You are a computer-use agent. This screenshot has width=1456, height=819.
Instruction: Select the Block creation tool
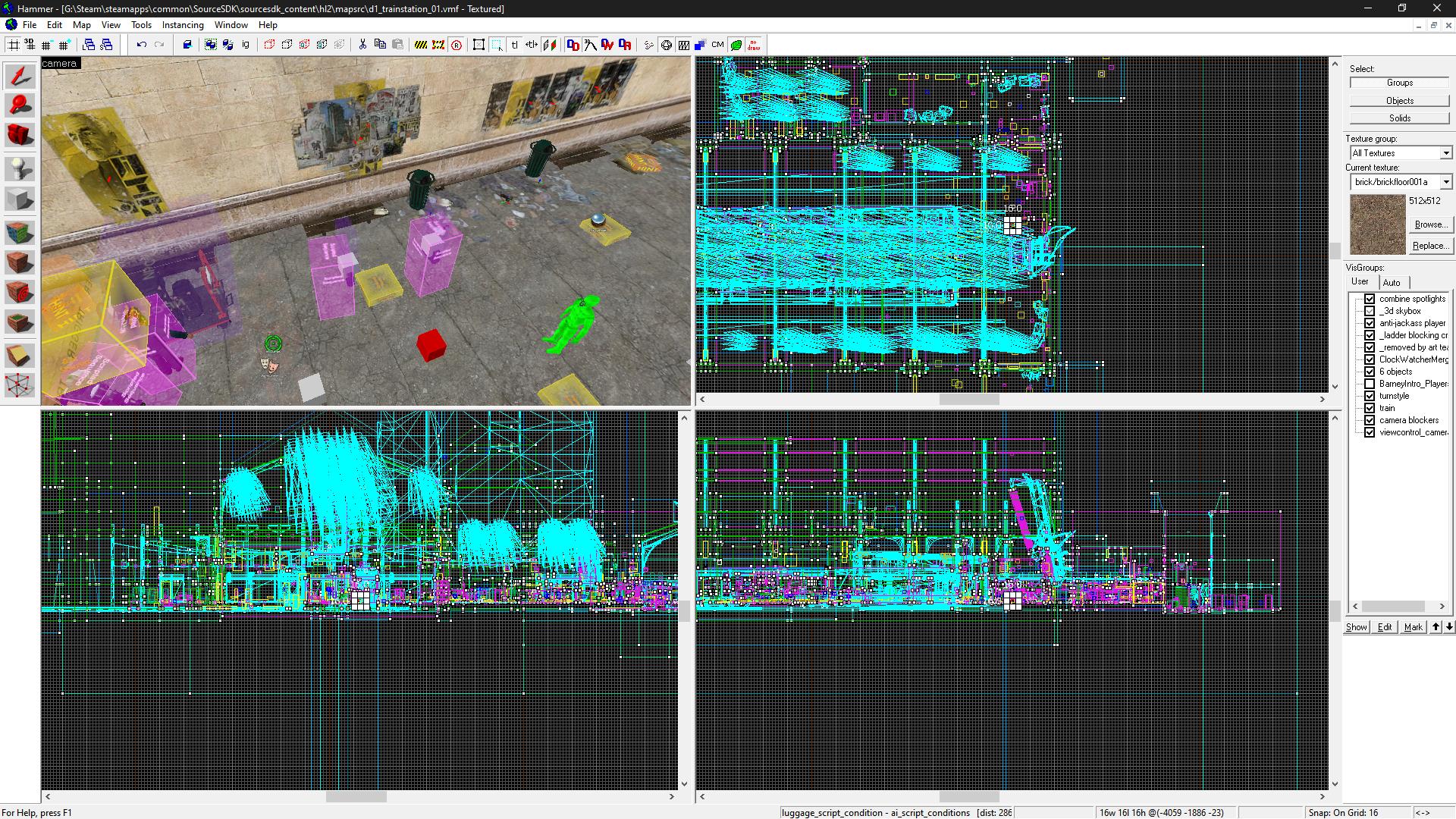20,200
